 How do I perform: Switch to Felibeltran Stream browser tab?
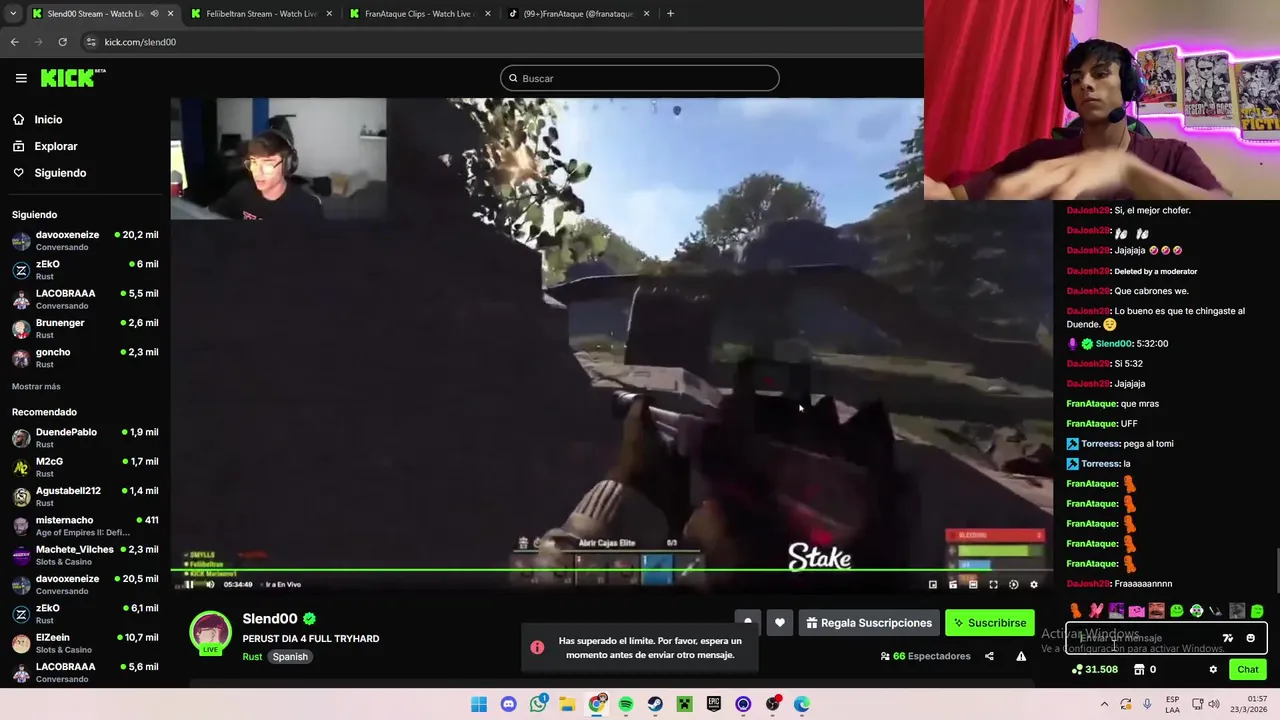260,14
